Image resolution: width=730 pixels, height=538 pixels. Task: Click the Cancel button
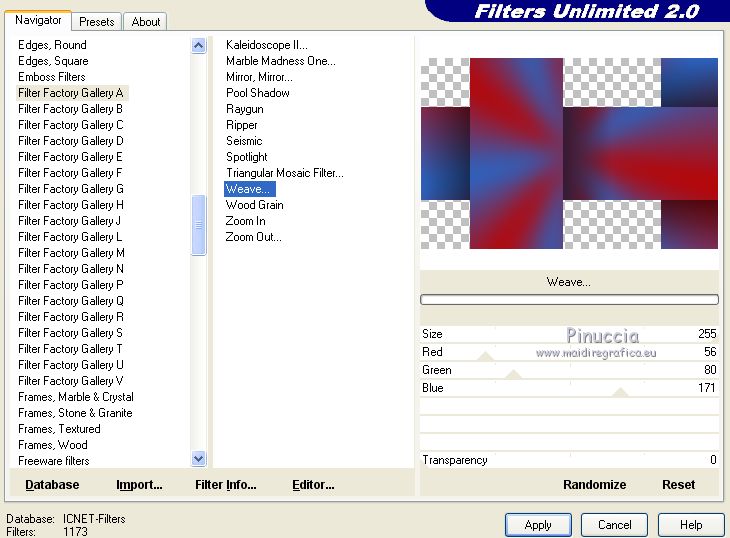coord(614,525)
